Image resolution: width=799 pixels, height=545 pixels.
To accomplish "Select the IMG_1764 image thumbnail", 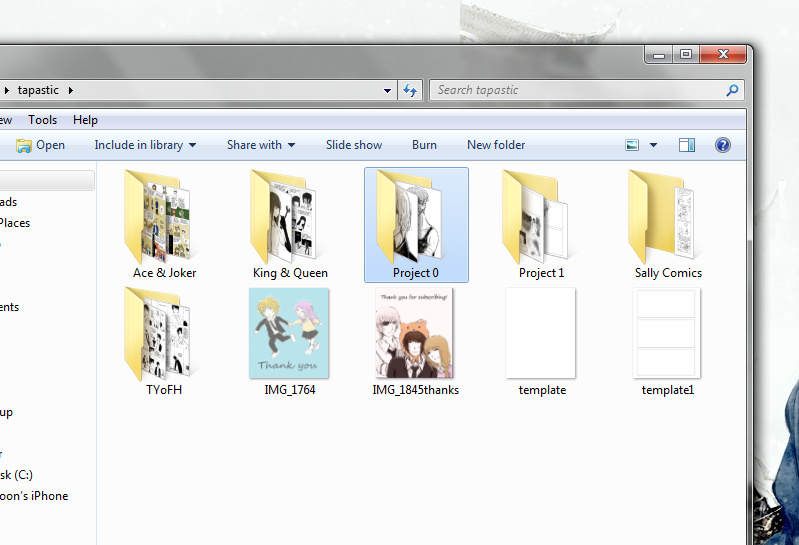I will pos(289,333).
